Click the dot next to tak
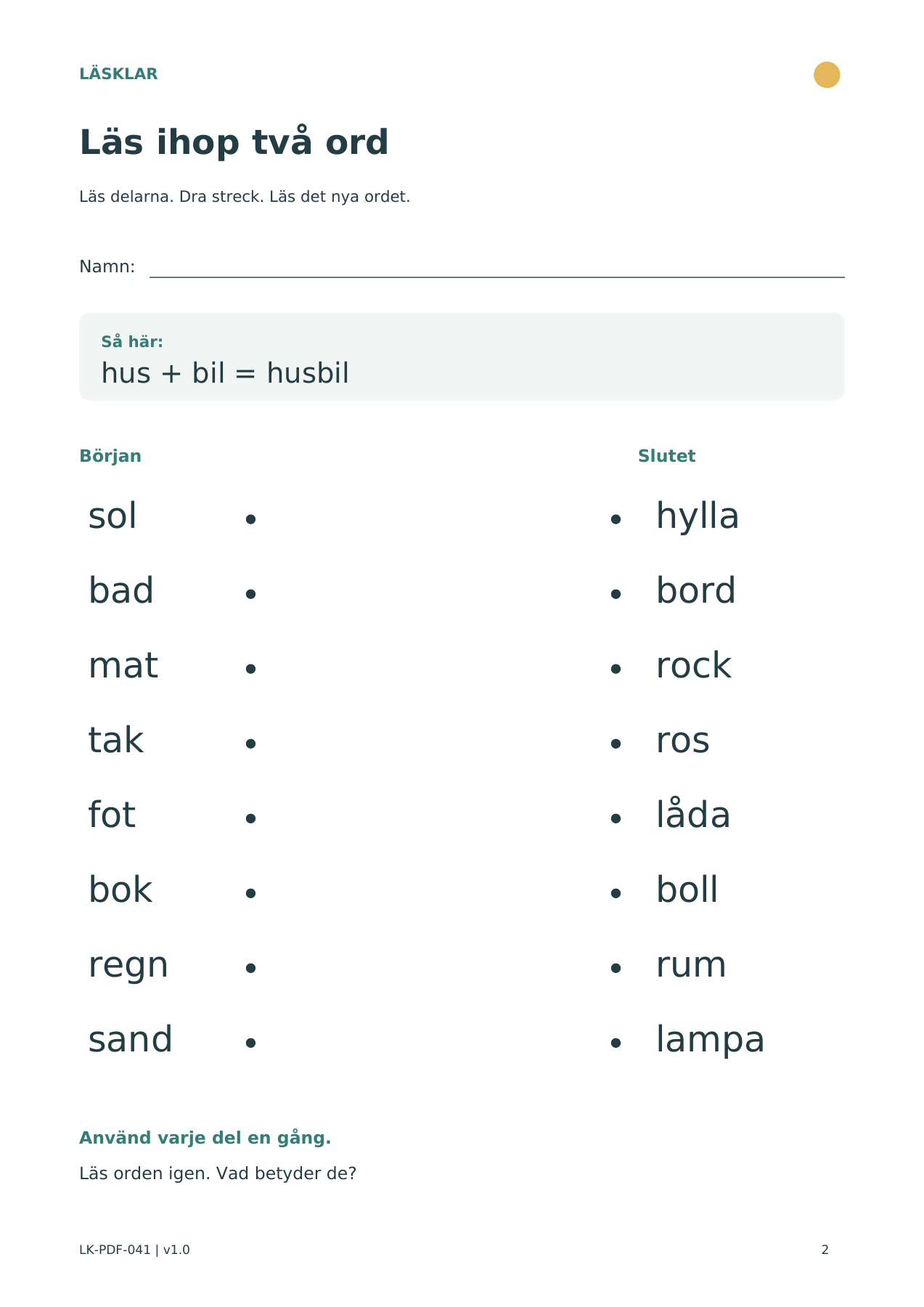The width and height of the screenshot is (924, 1307). click(250, 744)
